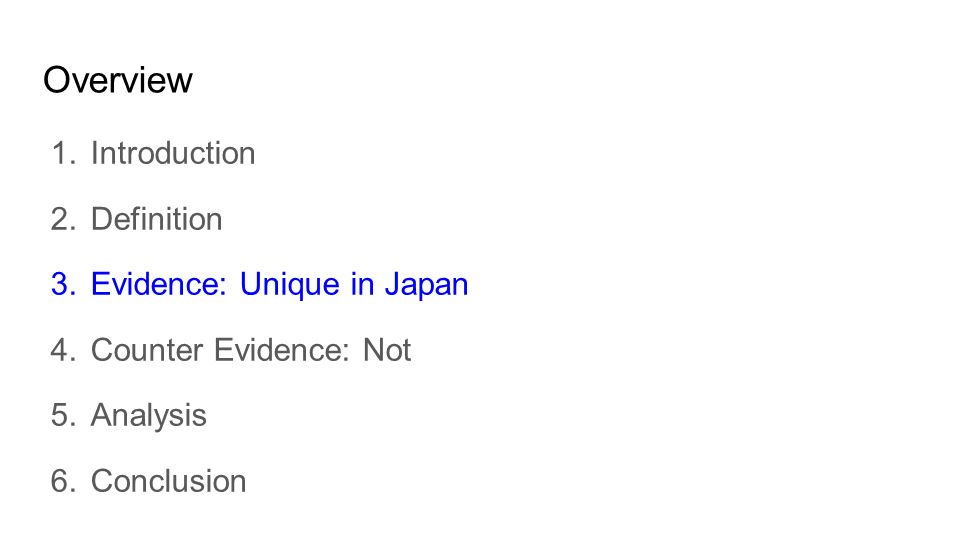Click the gray word Evidence: in item four
The height and width of the screenshot is (540, 960).
point(282,350)
